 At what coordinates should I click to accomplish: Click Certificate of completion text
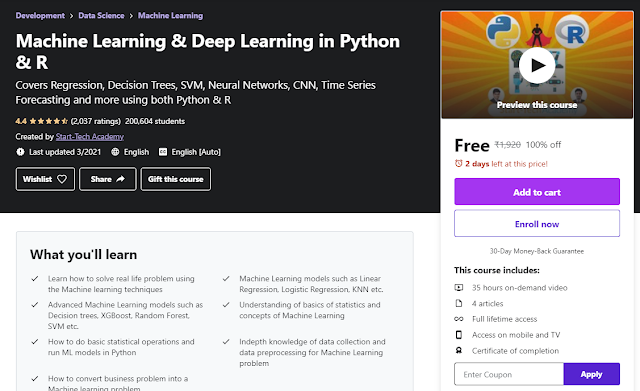515,351
